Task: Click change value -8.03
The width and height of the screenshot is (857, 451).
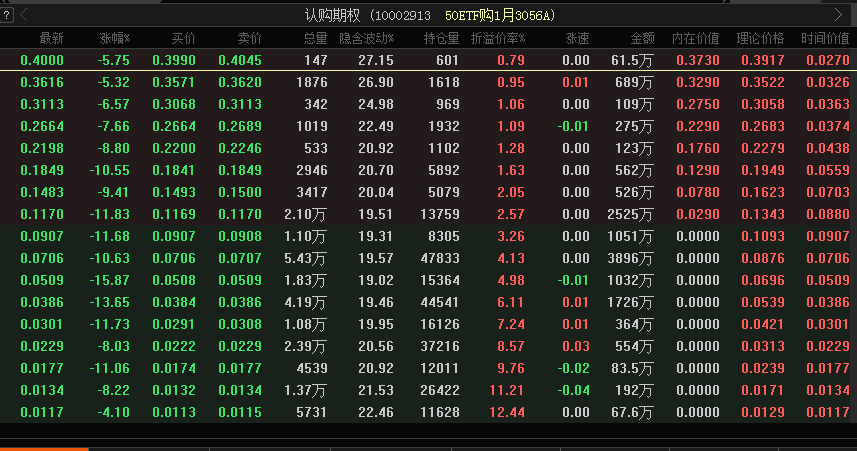Action: tap(113, 347)
